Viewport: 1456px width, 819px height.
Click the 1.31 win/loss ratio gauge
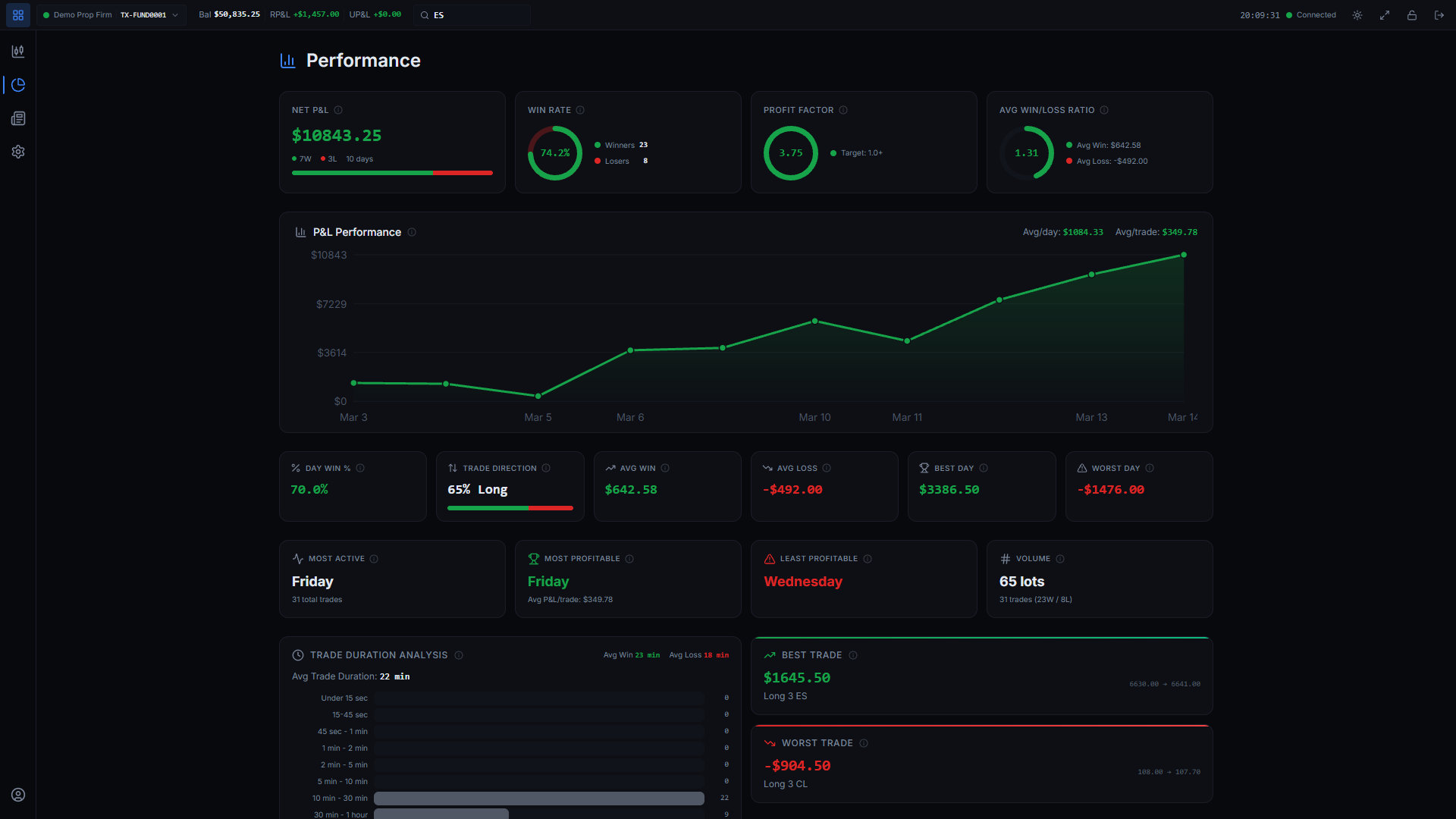coord(1027,153)
